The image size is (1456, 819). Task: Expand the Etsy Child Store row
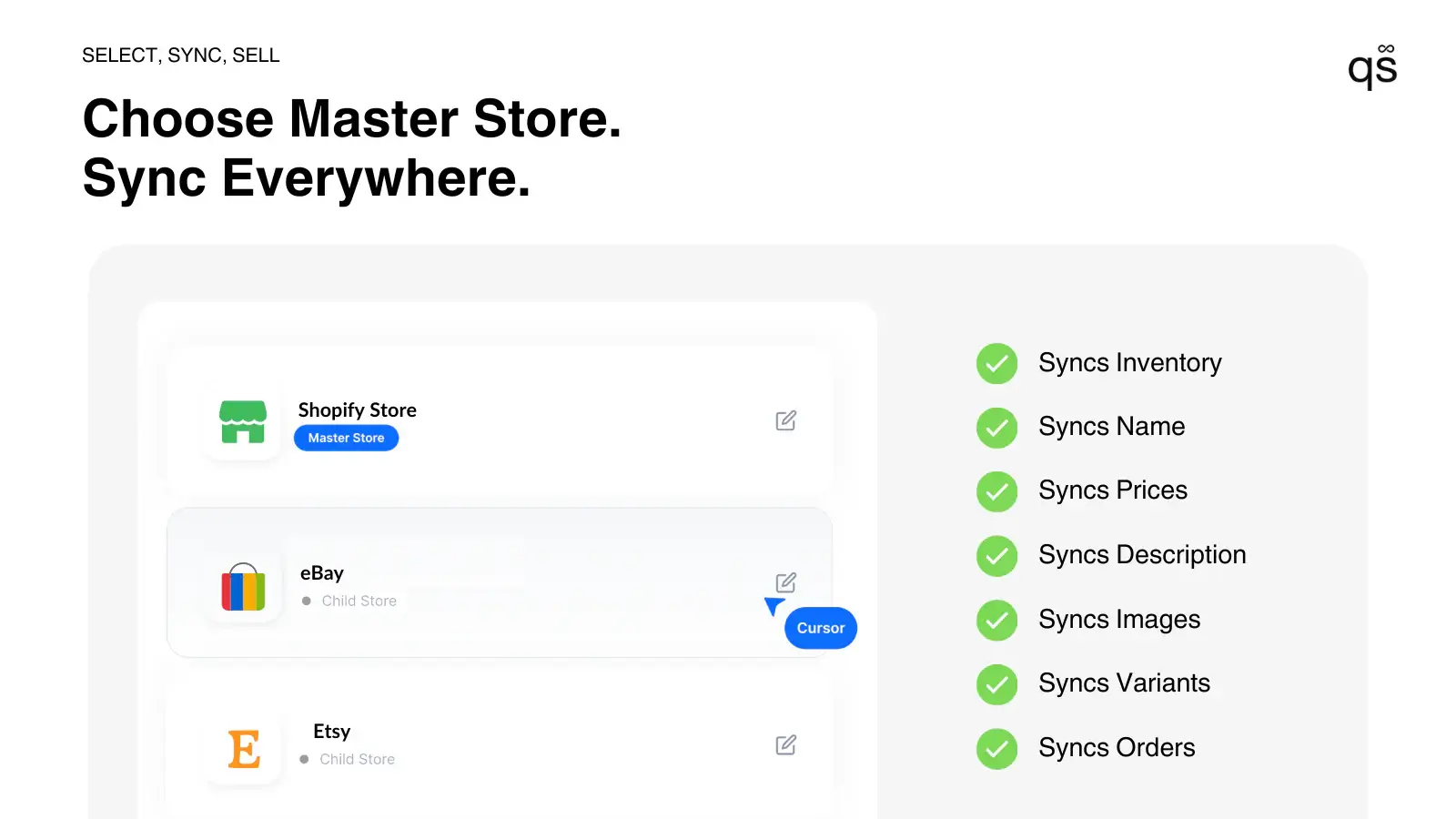[x=500, y=744]
